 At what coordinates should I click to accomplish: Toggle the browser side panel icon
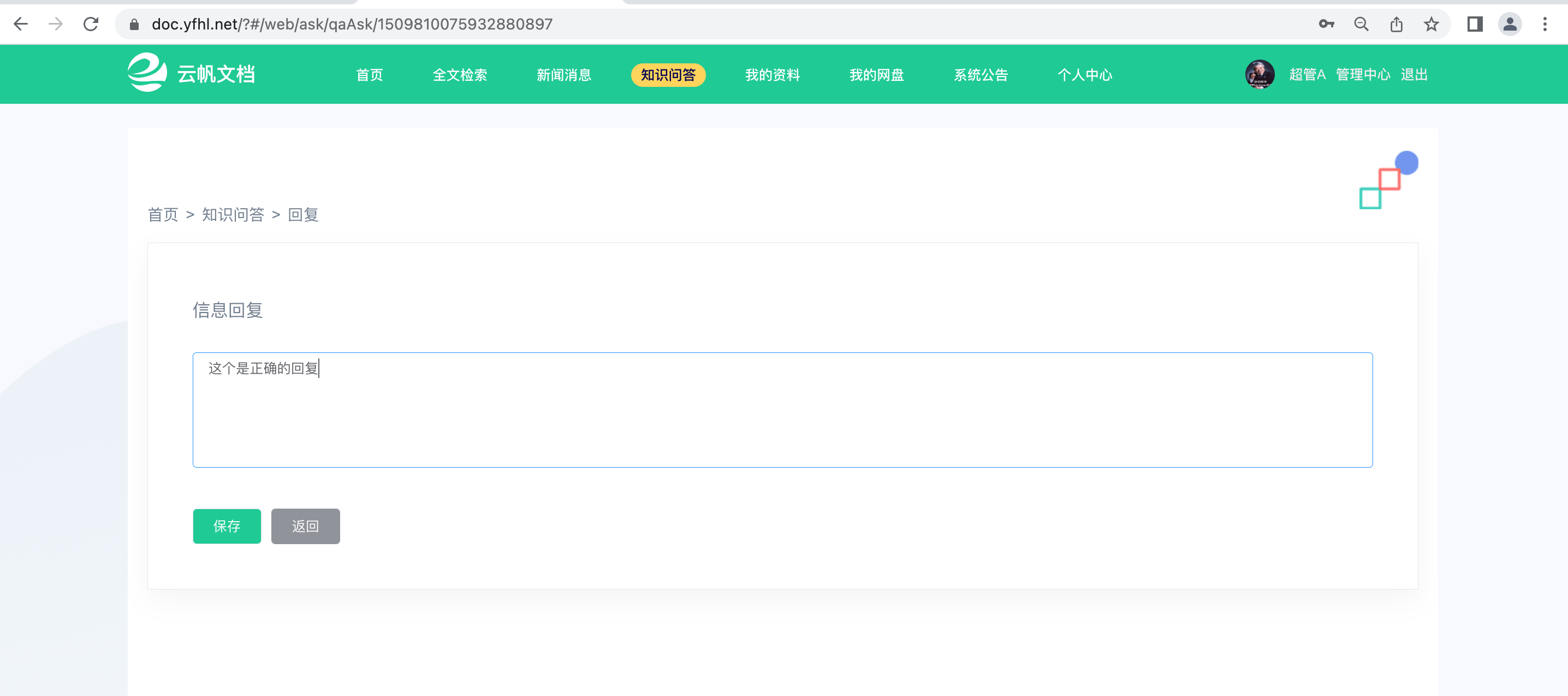point(1474,25)
